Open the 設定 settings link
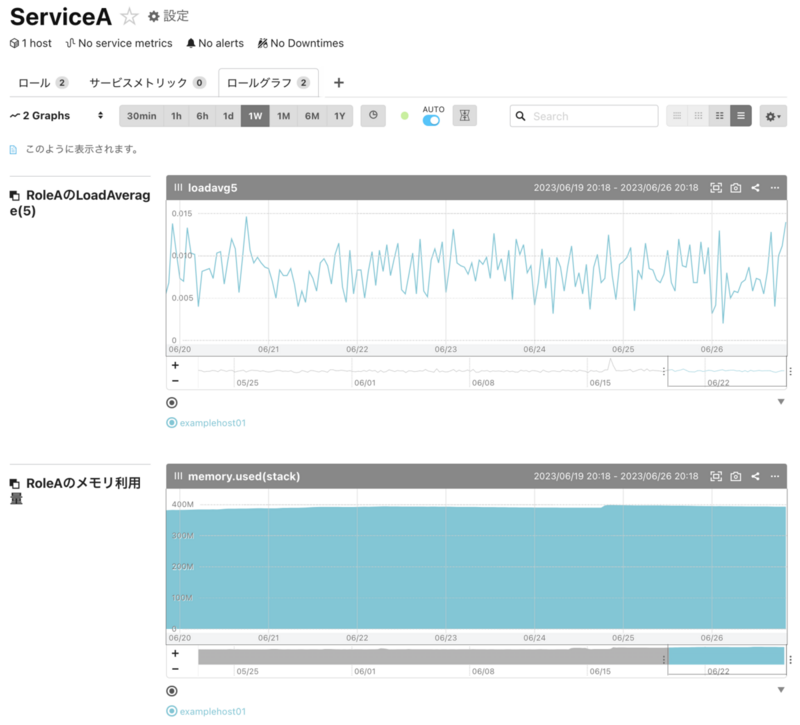 (168, 16)
